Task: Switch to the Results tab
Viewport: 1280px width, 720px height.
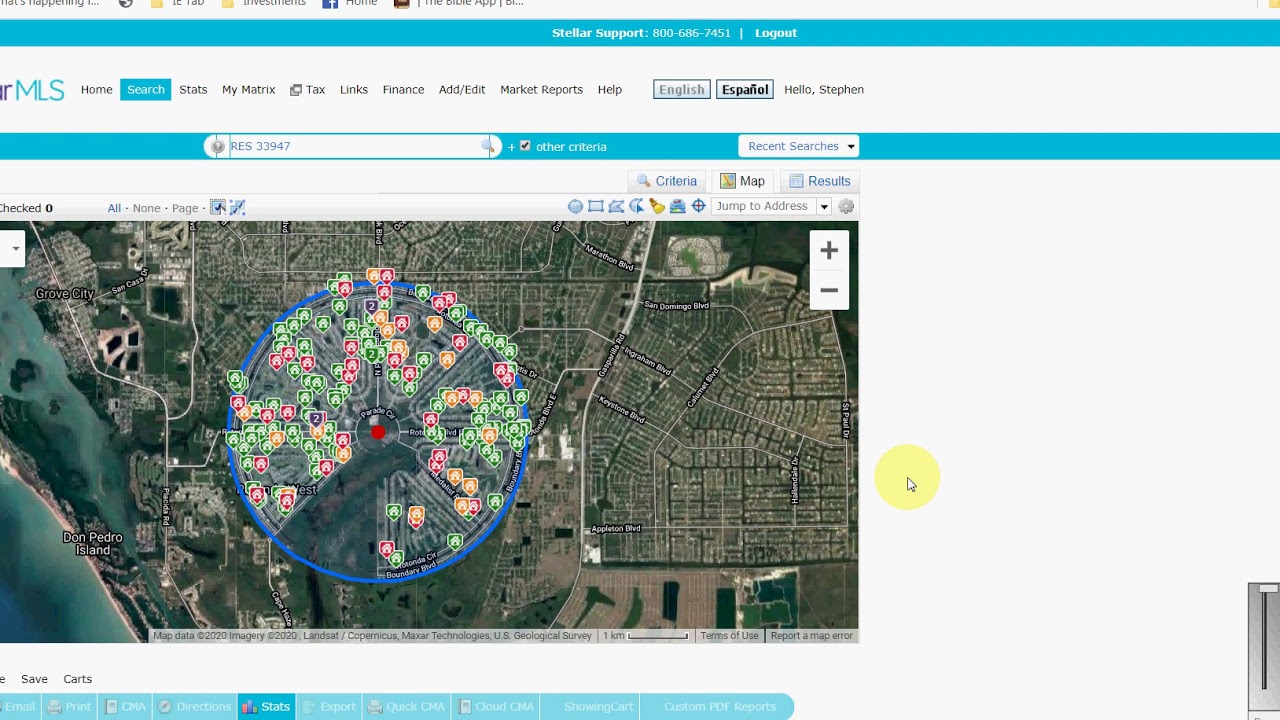Action: 819,181
